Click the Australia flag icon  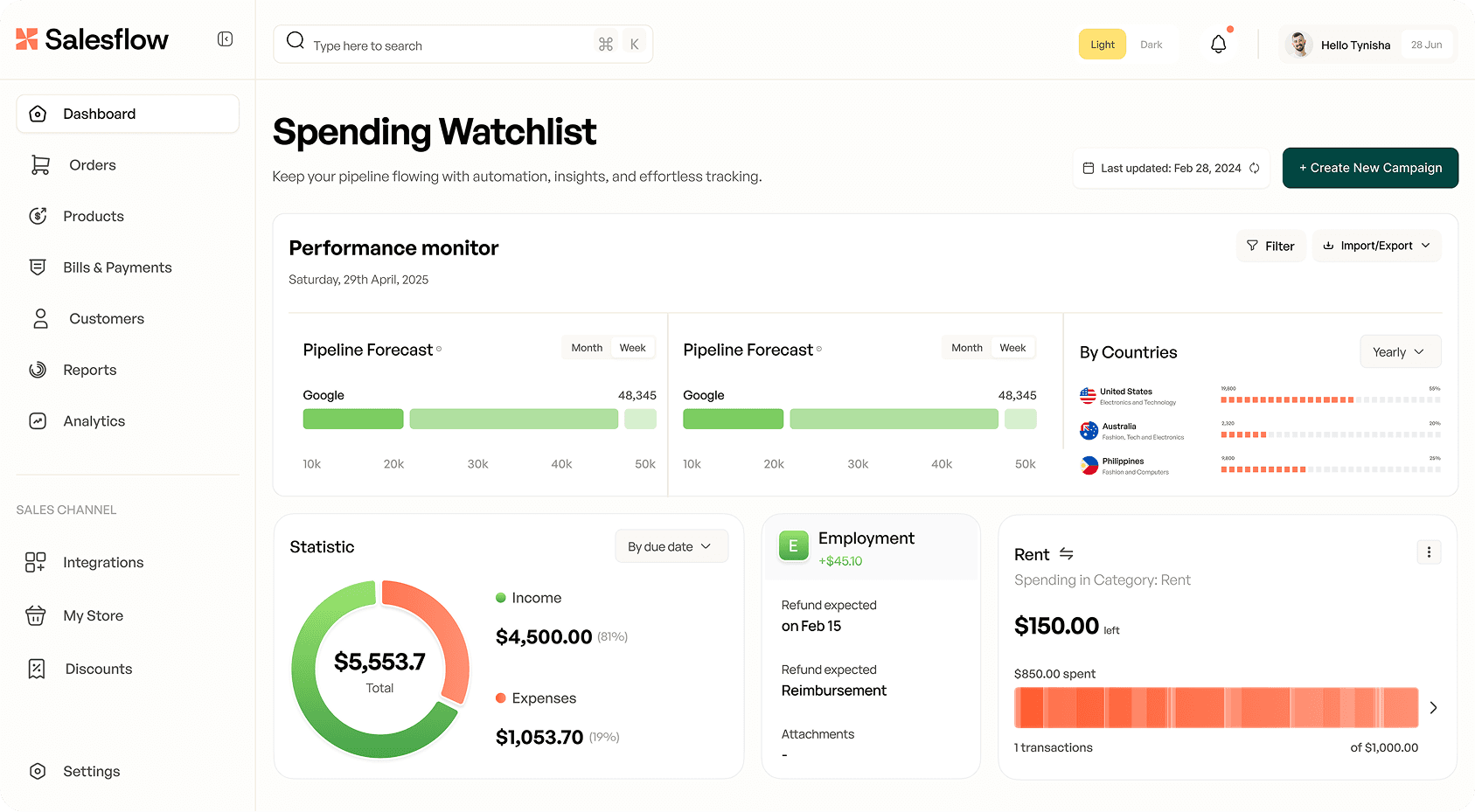(1089, 430)
